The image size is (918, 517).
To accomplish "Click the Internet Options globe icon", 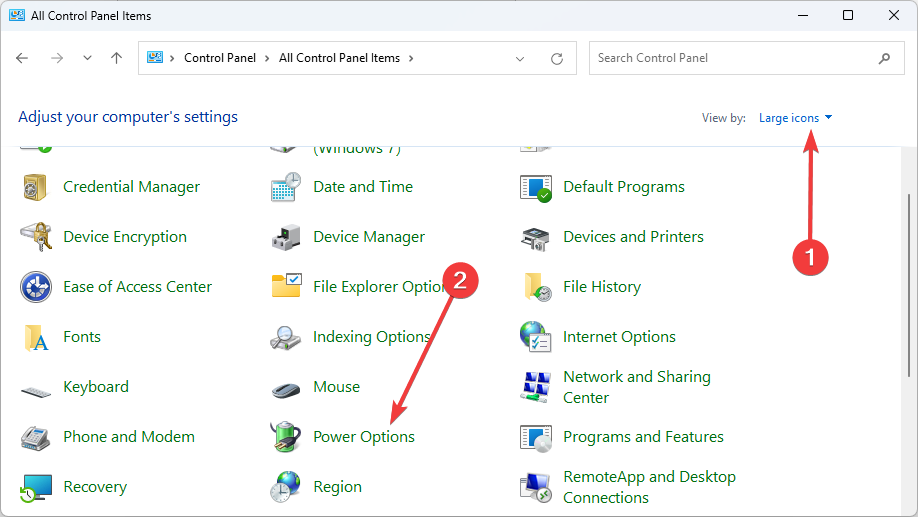I will coord(536,337).
